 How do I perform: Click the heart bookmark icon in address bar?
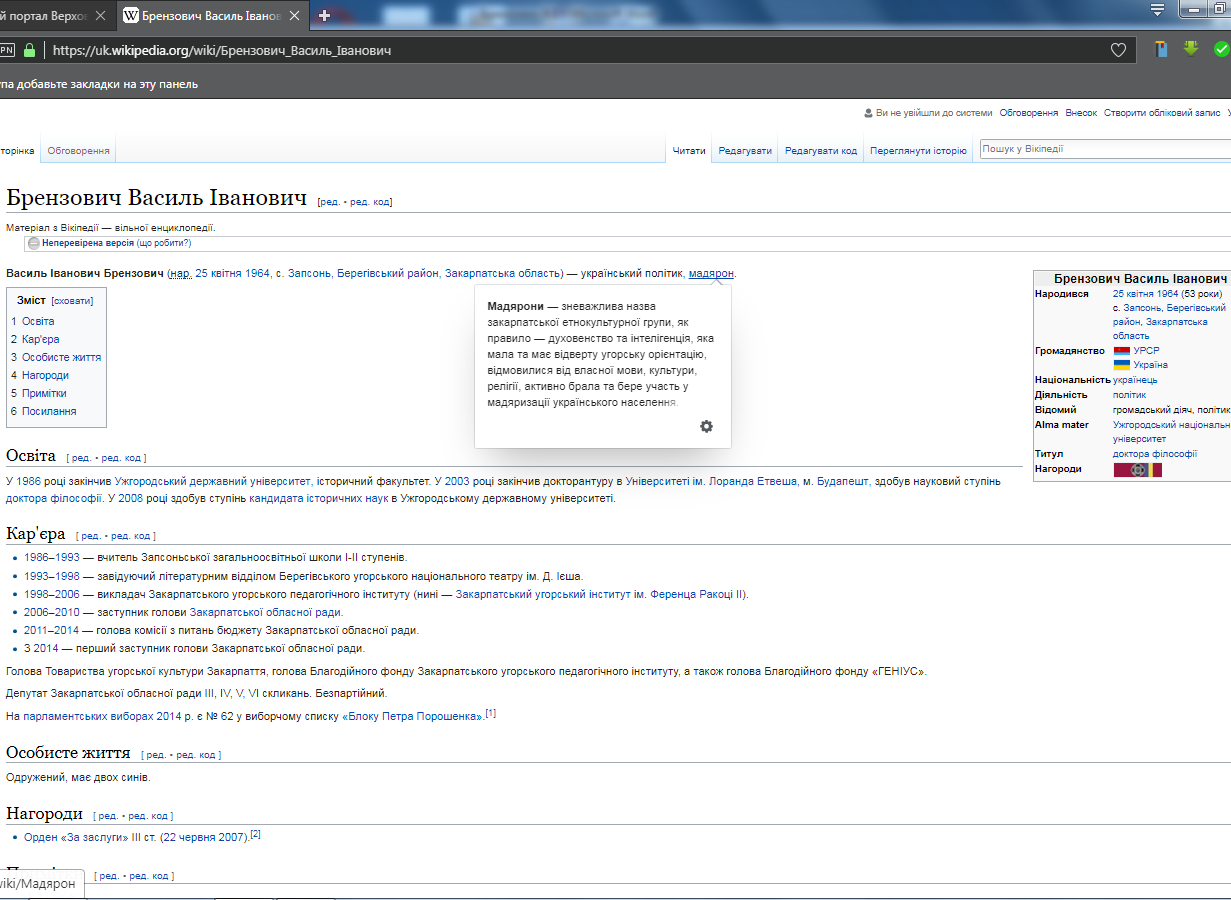click(x=1118, y=50)
